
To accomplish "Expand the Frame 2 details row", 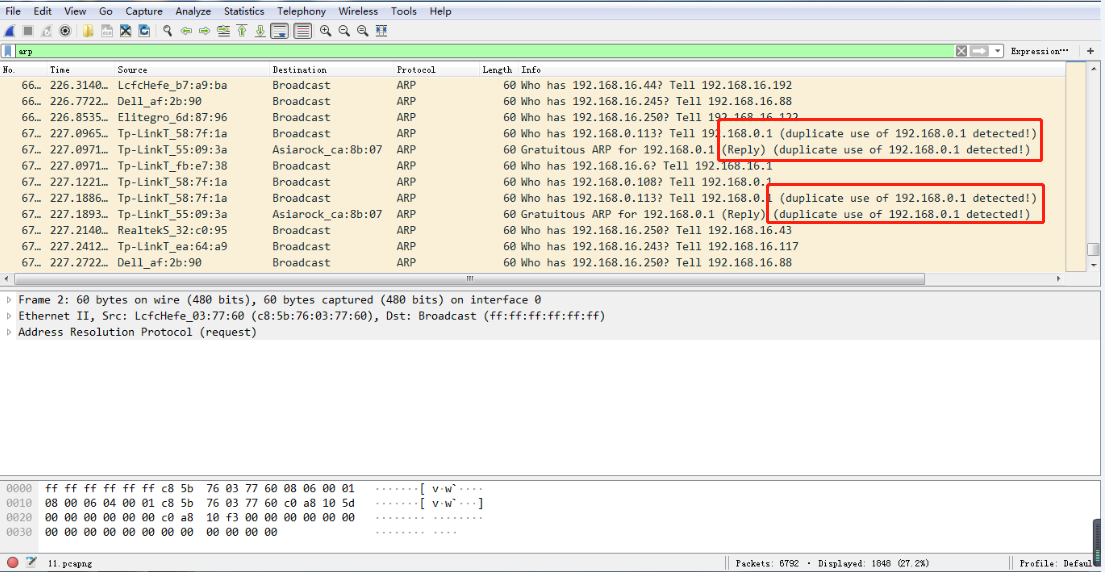I will (x=9, y=299).
